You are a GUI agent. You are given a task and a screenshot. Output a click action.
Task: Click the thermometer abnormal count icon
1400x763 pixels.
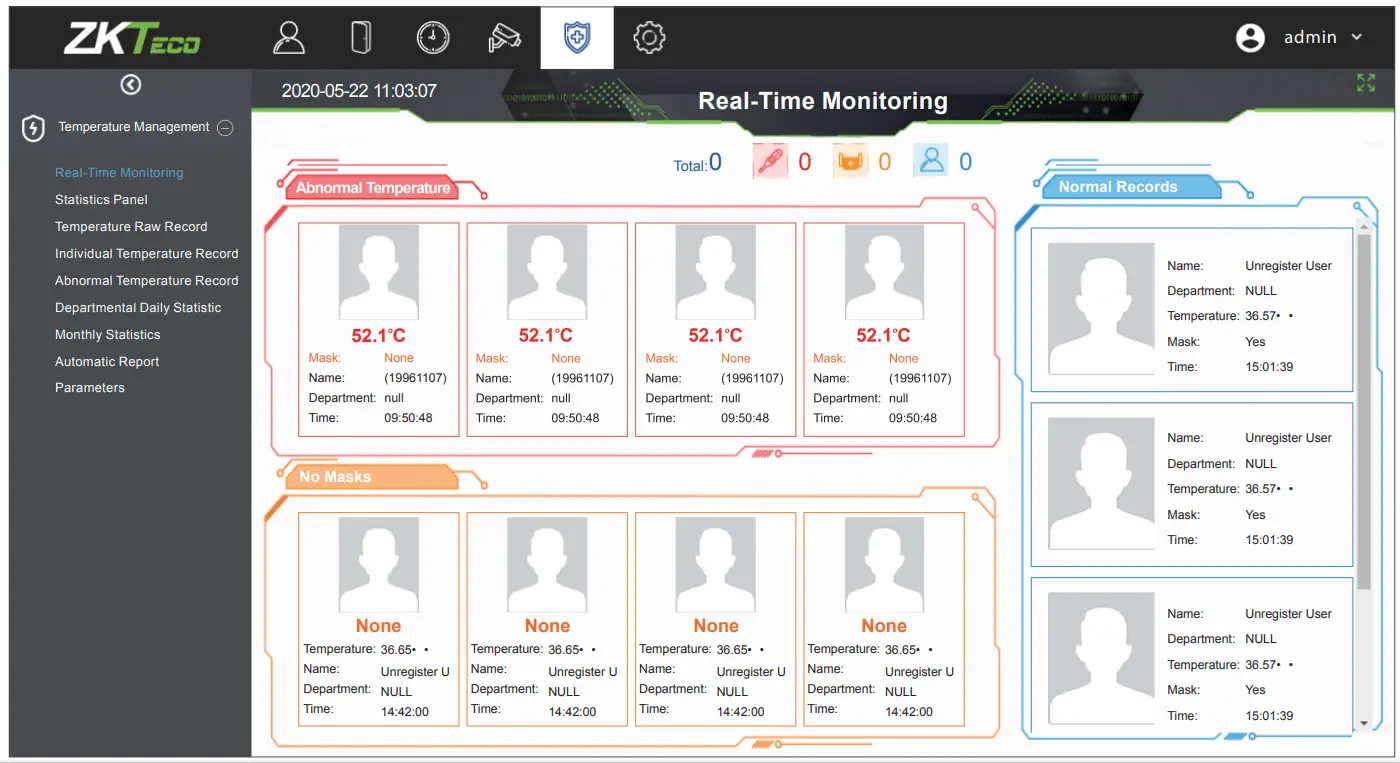click(x=770, y=162)
